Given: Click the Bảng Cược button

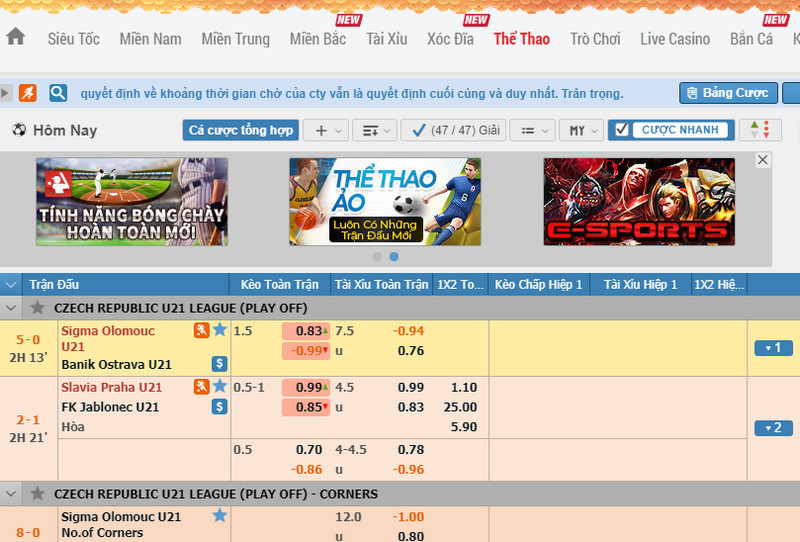Looking at the screenshot, I should click(728, 93).
